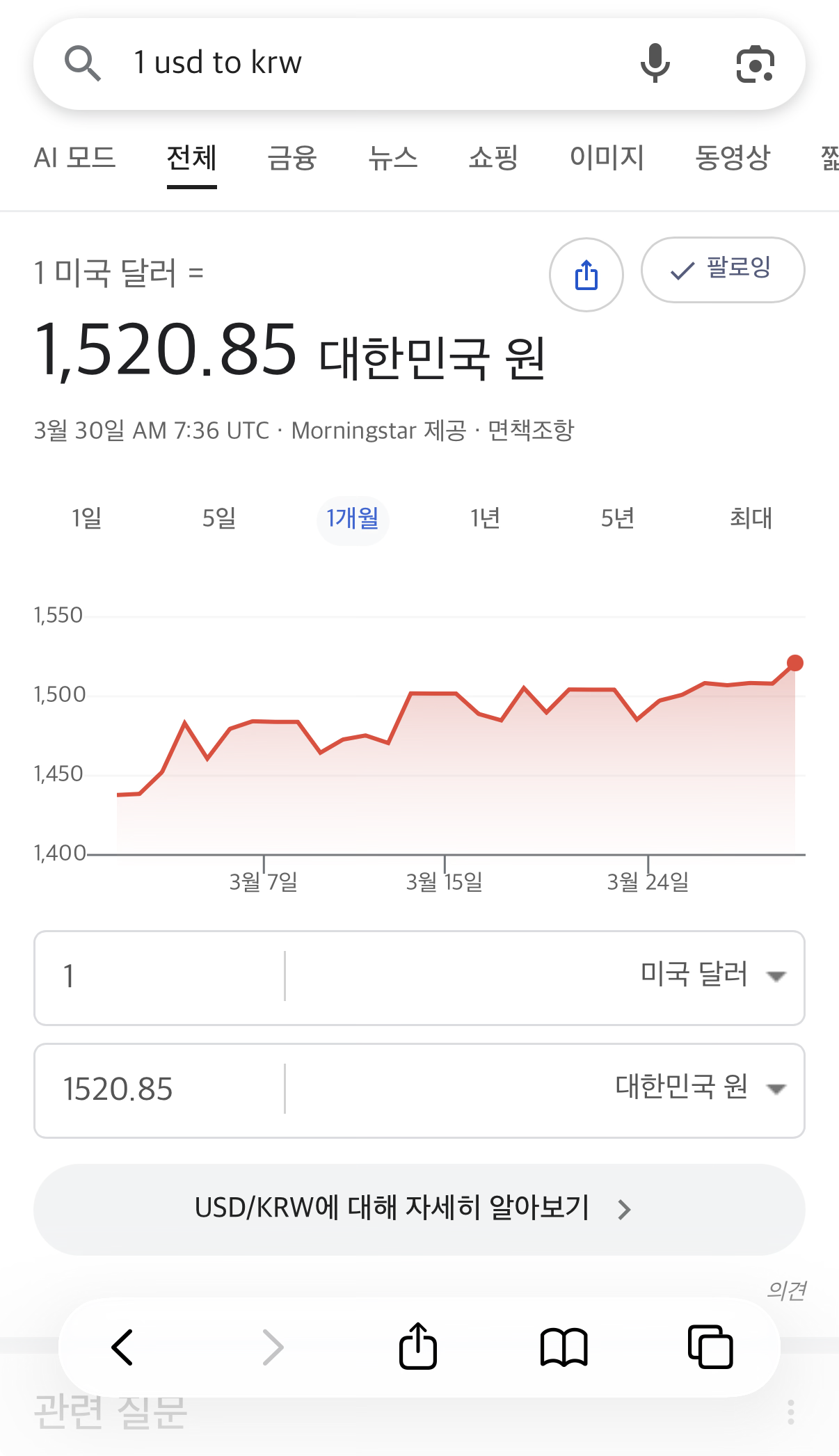839x1456 pixels.
Task: Open Google Lens camera search
Action: (x=755, y=64)
